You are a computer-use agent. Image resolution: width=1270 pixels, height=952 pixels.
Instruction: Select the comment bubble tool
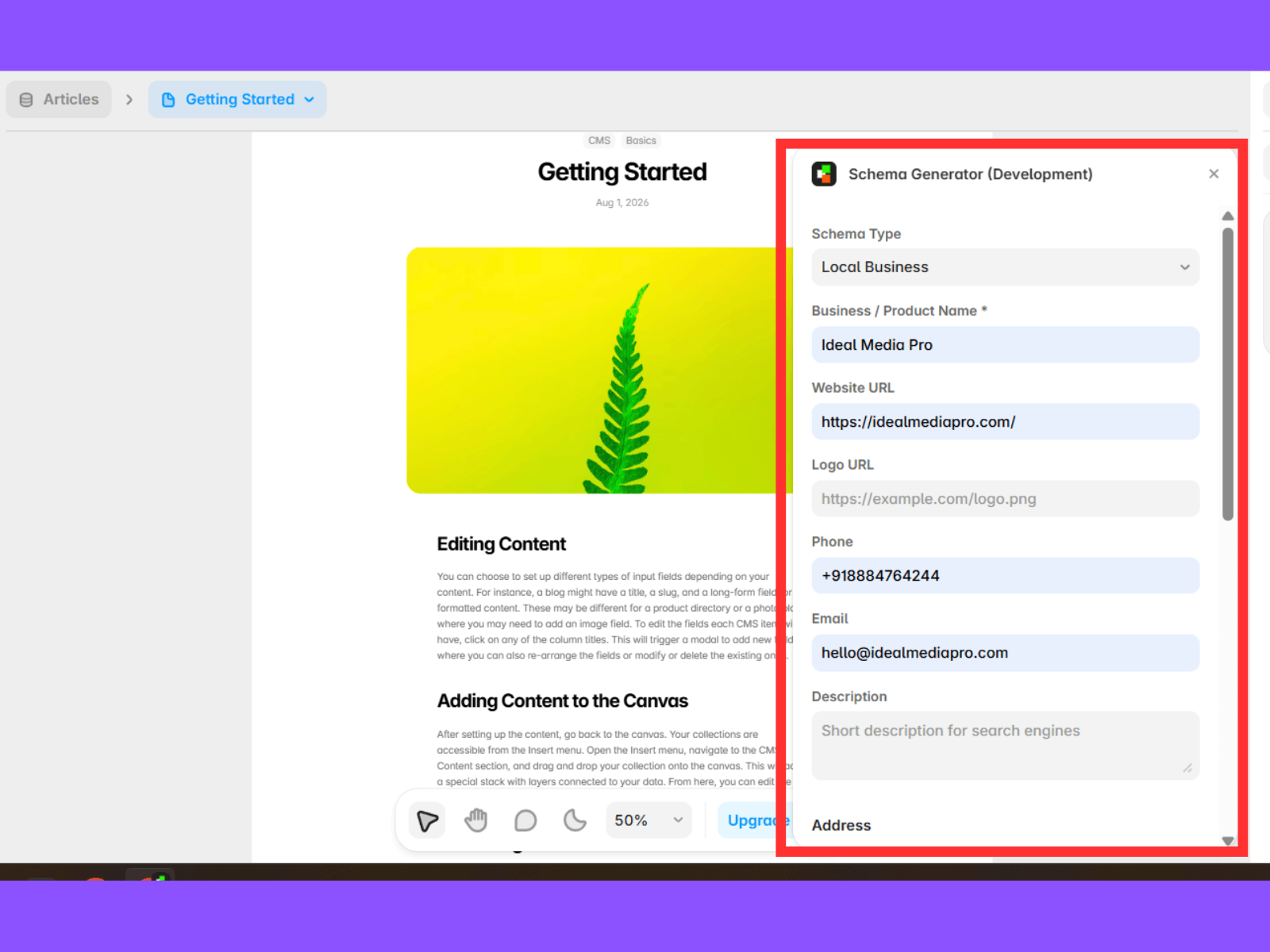click(525, 820)
